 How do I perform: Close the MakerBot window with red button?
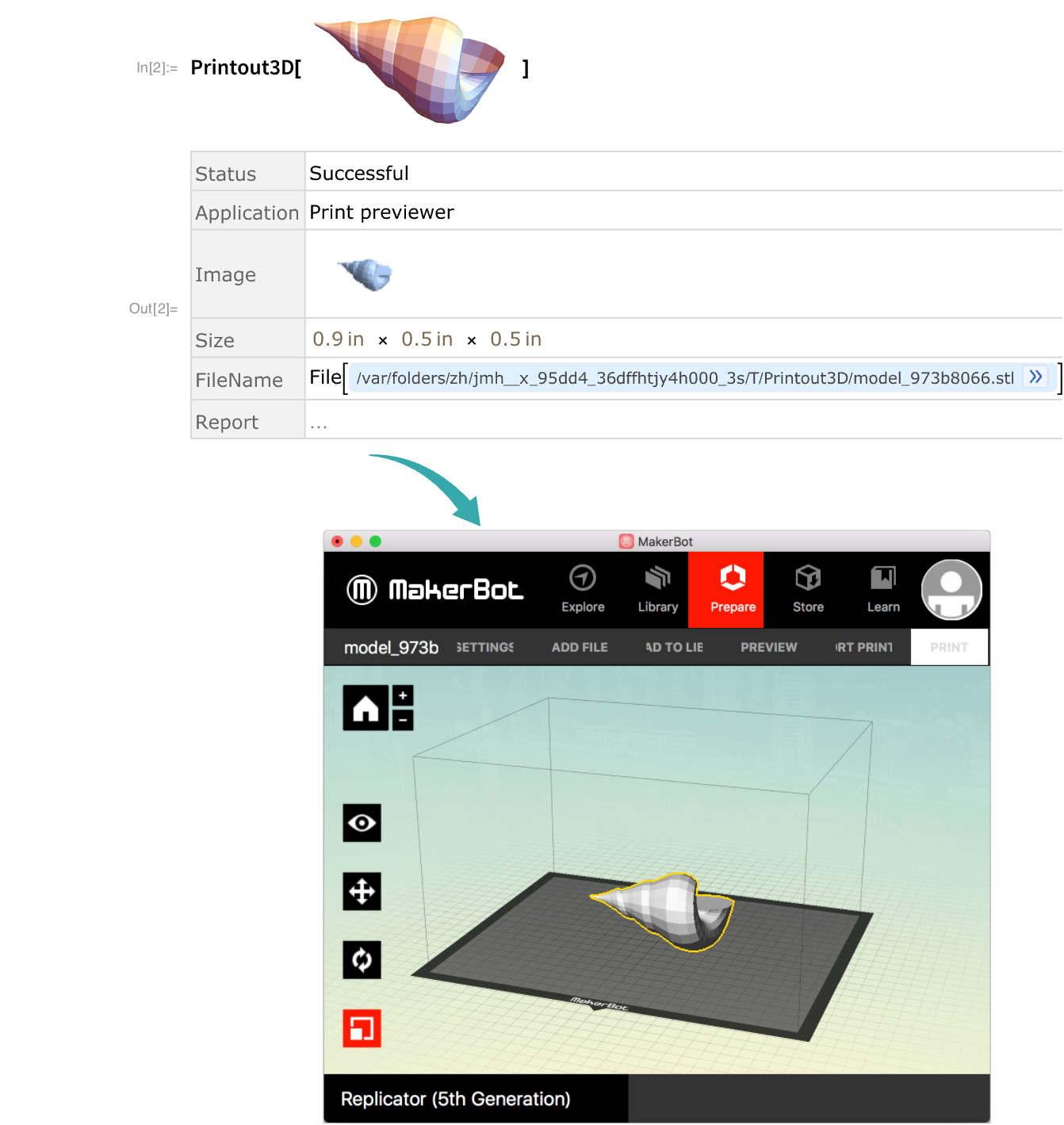coord(337,541)
